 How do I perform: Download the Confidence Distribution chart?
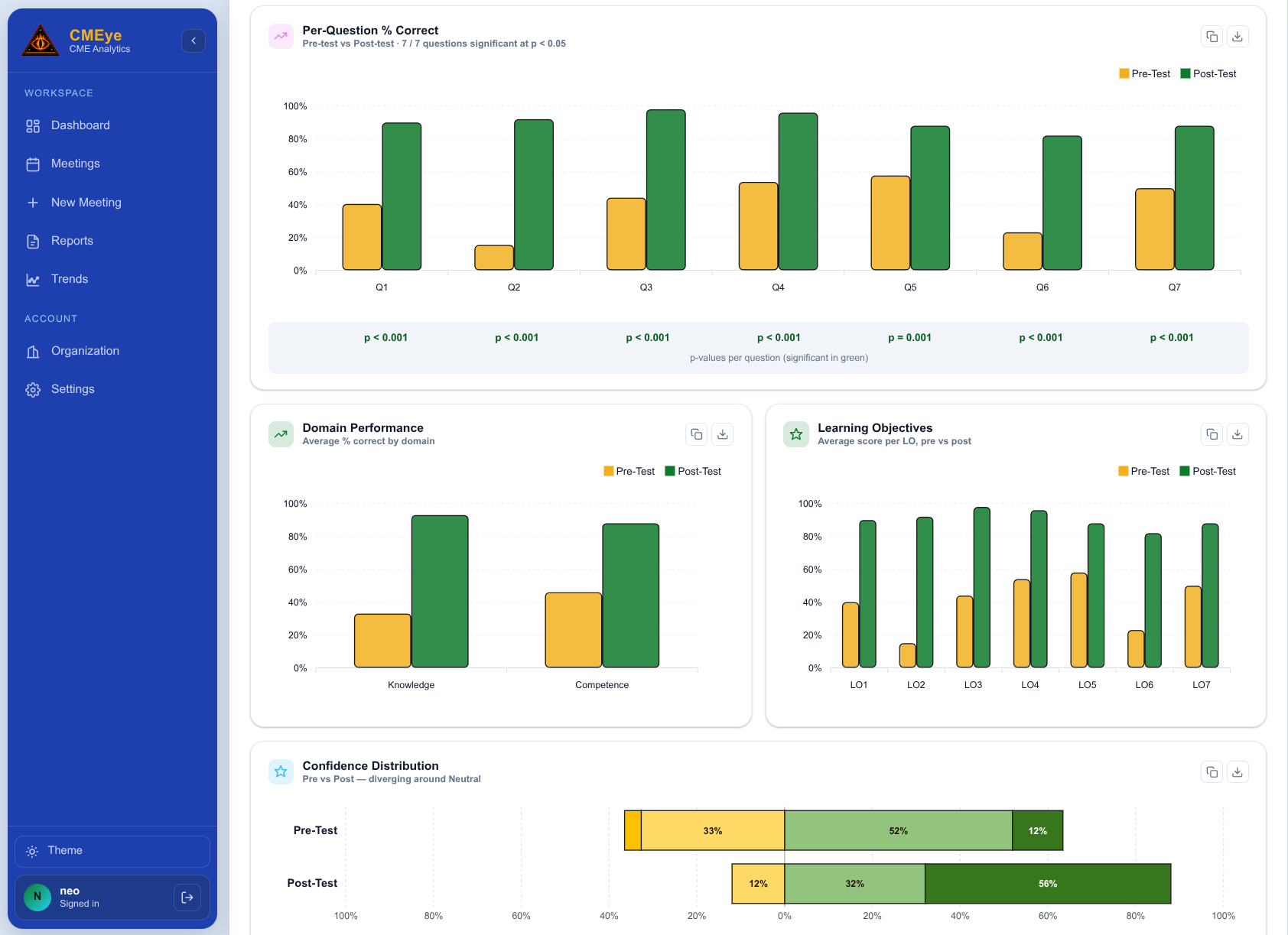(1238, 772)
